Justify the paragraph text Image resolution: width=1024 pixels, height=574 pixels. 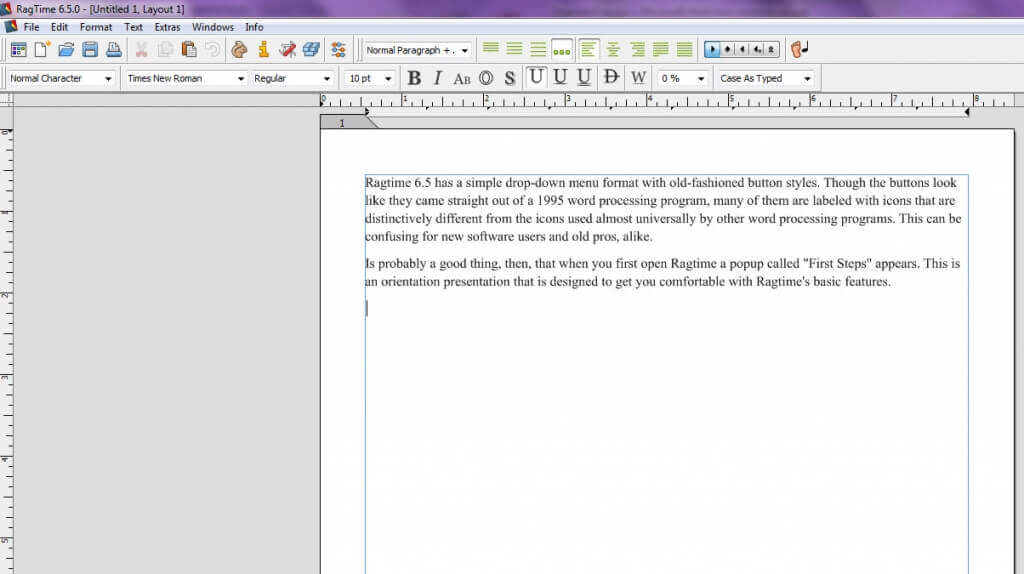coord(660,50)
